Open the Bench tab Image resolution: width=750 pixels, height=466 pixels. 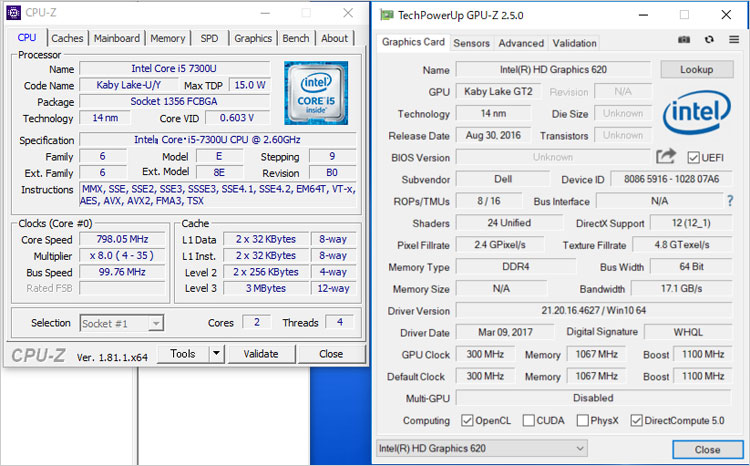(x=296, y=38)
